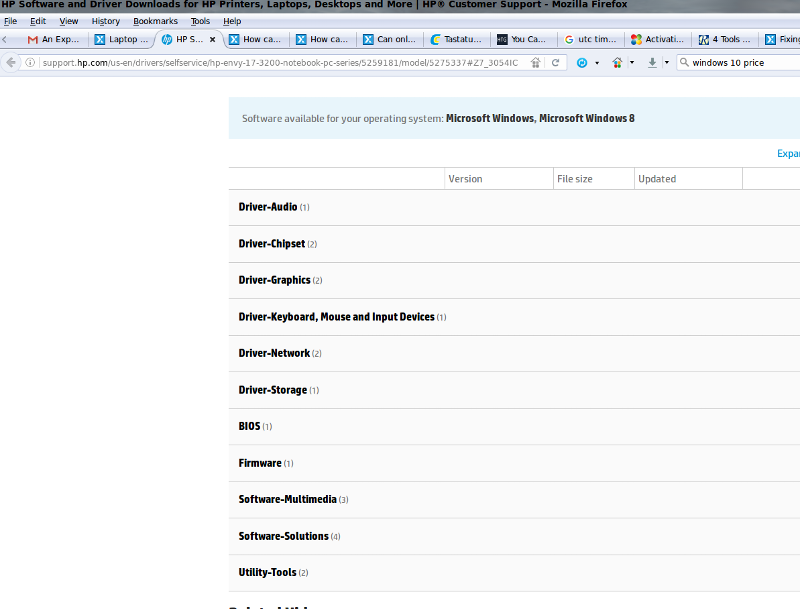Open the File menu

10,21
